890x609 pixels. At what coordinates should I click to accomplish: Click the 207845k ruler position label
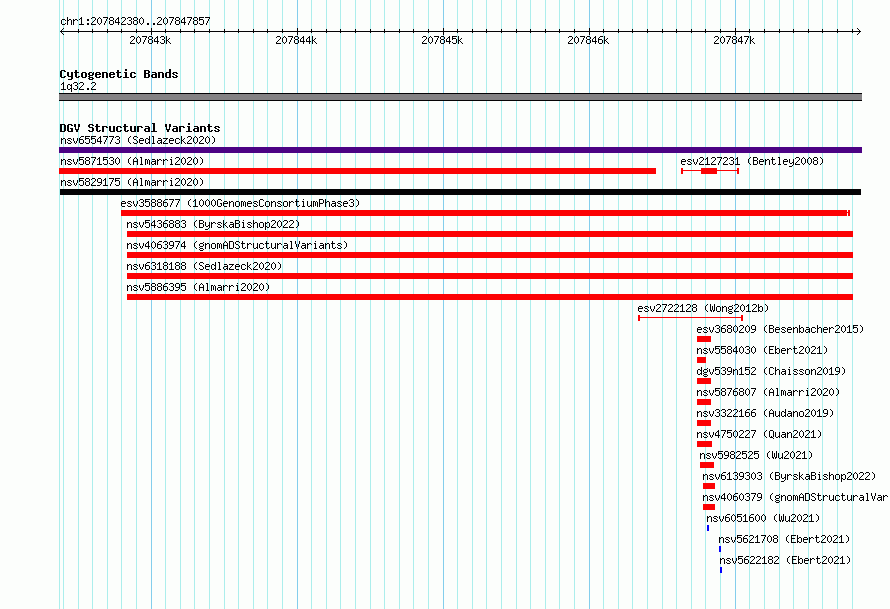442,40
